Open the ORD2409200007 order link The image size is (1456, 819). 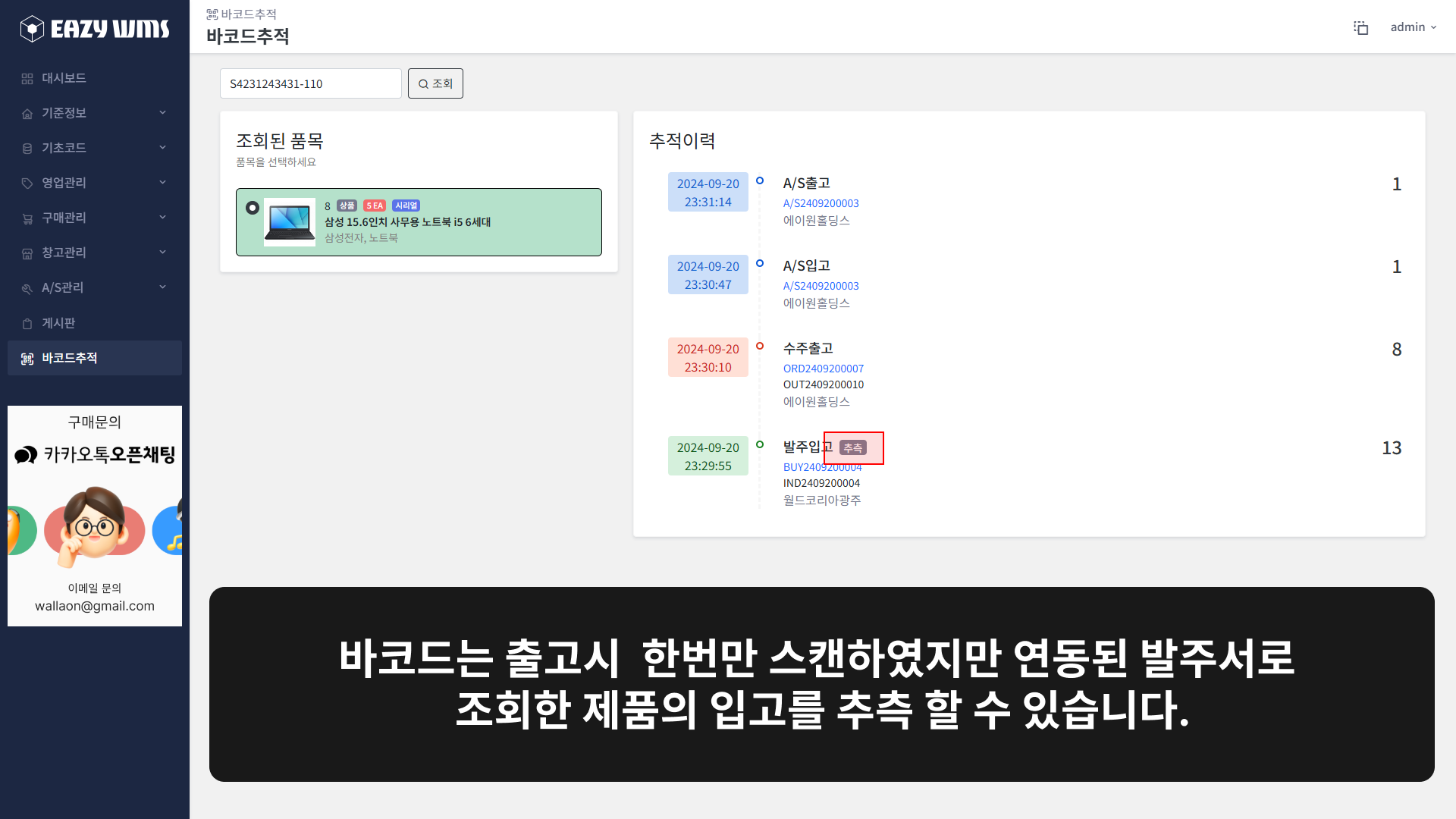(824, 369)
